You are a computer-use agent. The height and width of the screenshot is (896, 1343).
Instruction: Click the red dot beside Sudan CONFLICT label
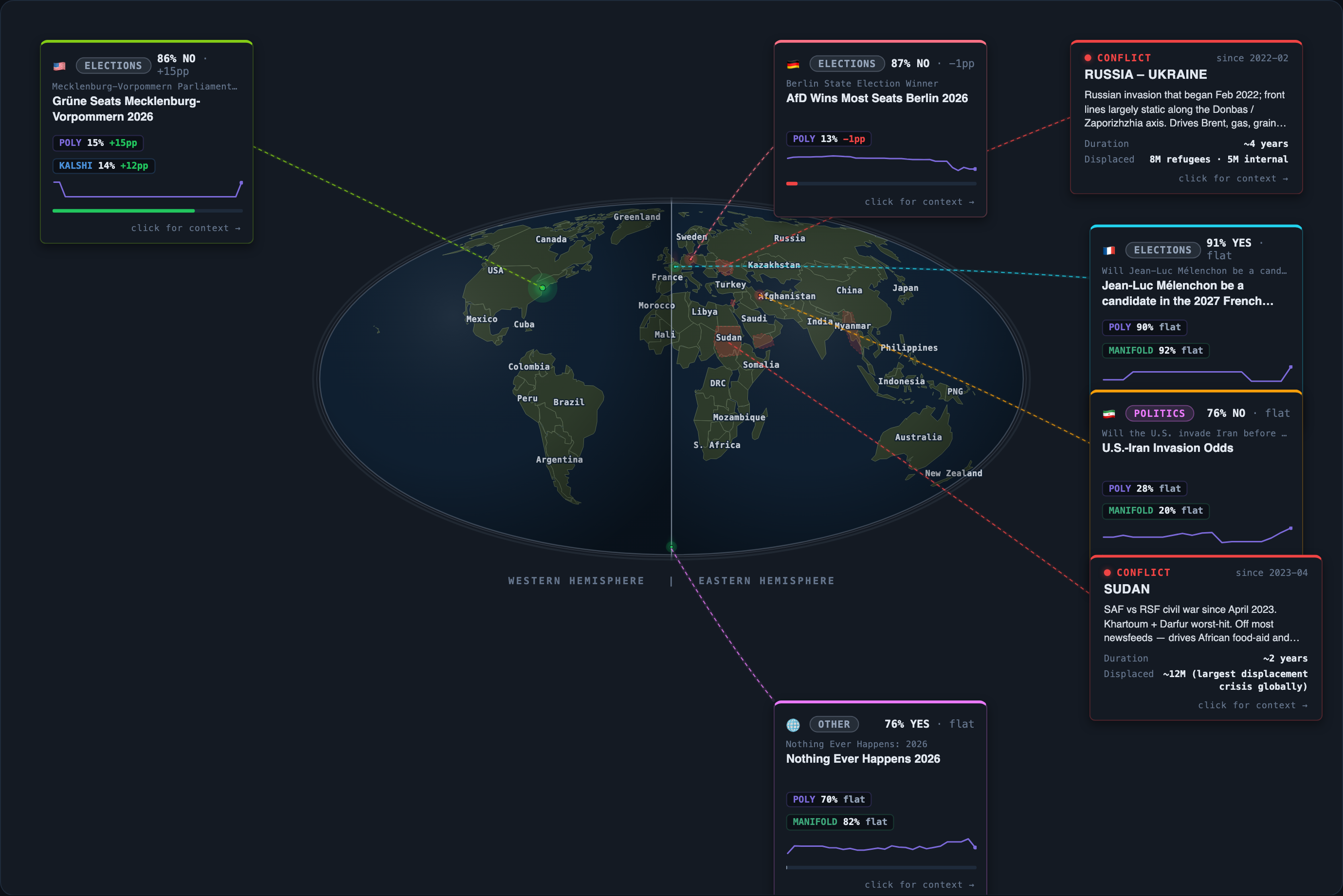[x=1107, y=573]
